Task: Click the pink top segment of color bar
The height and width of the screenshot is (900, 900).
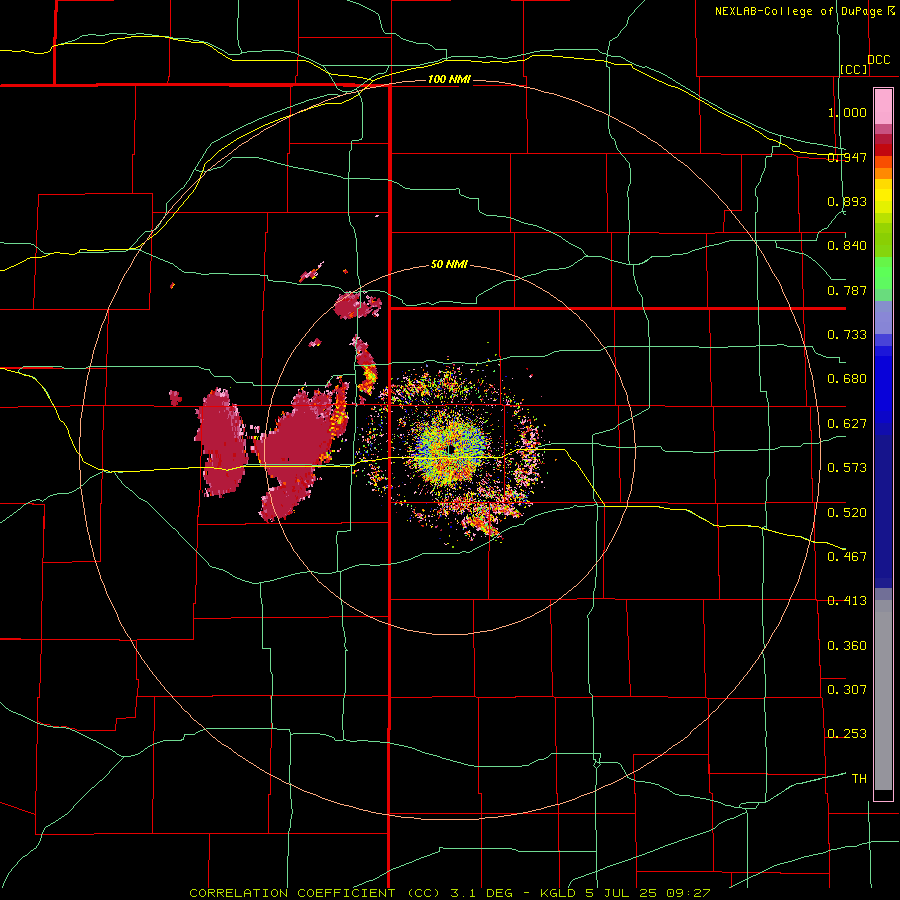Action: 883,106
